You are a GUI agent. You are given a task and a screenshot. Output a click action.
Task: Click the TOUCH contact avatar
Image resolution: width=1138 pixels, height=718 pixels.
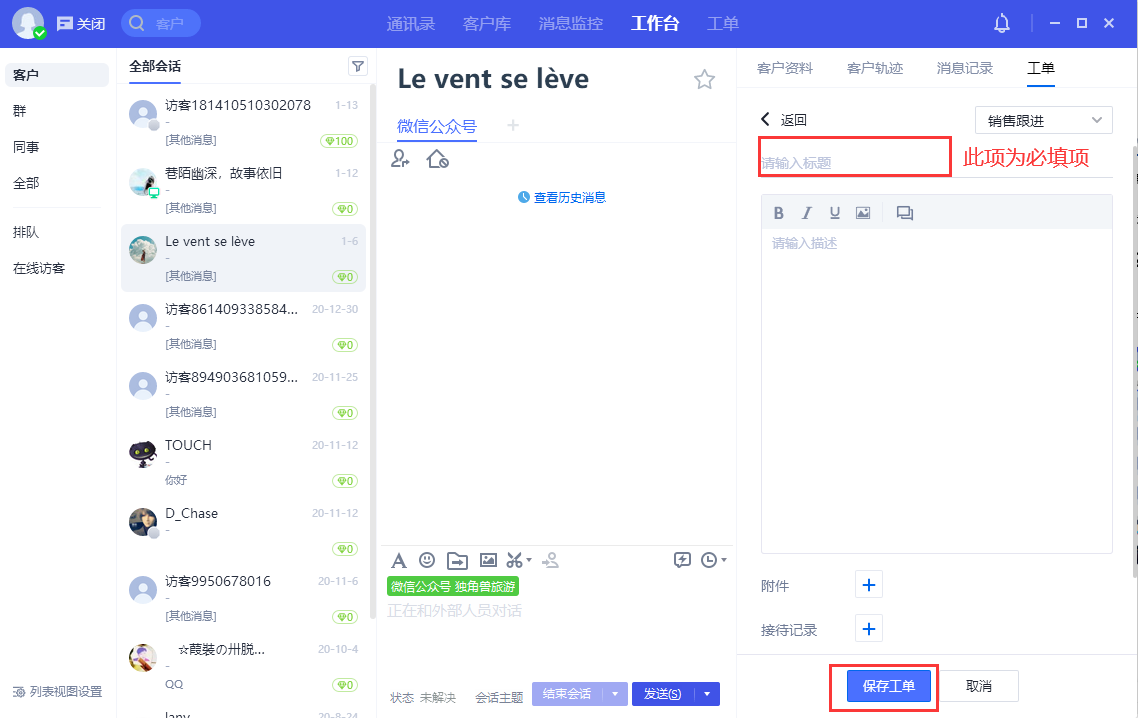pyautogui.click(x=143, y=454)
